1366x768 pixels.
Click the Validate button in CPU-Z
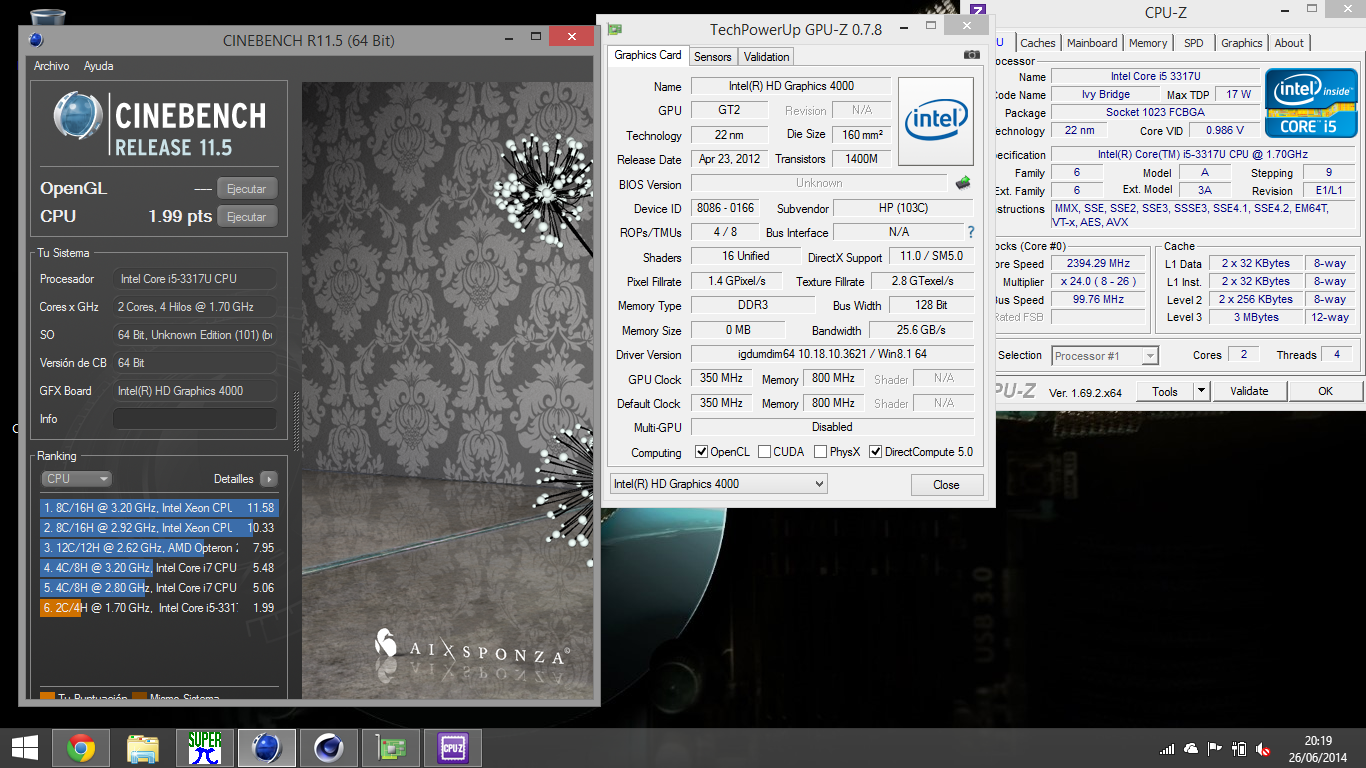coord(1249,391)
